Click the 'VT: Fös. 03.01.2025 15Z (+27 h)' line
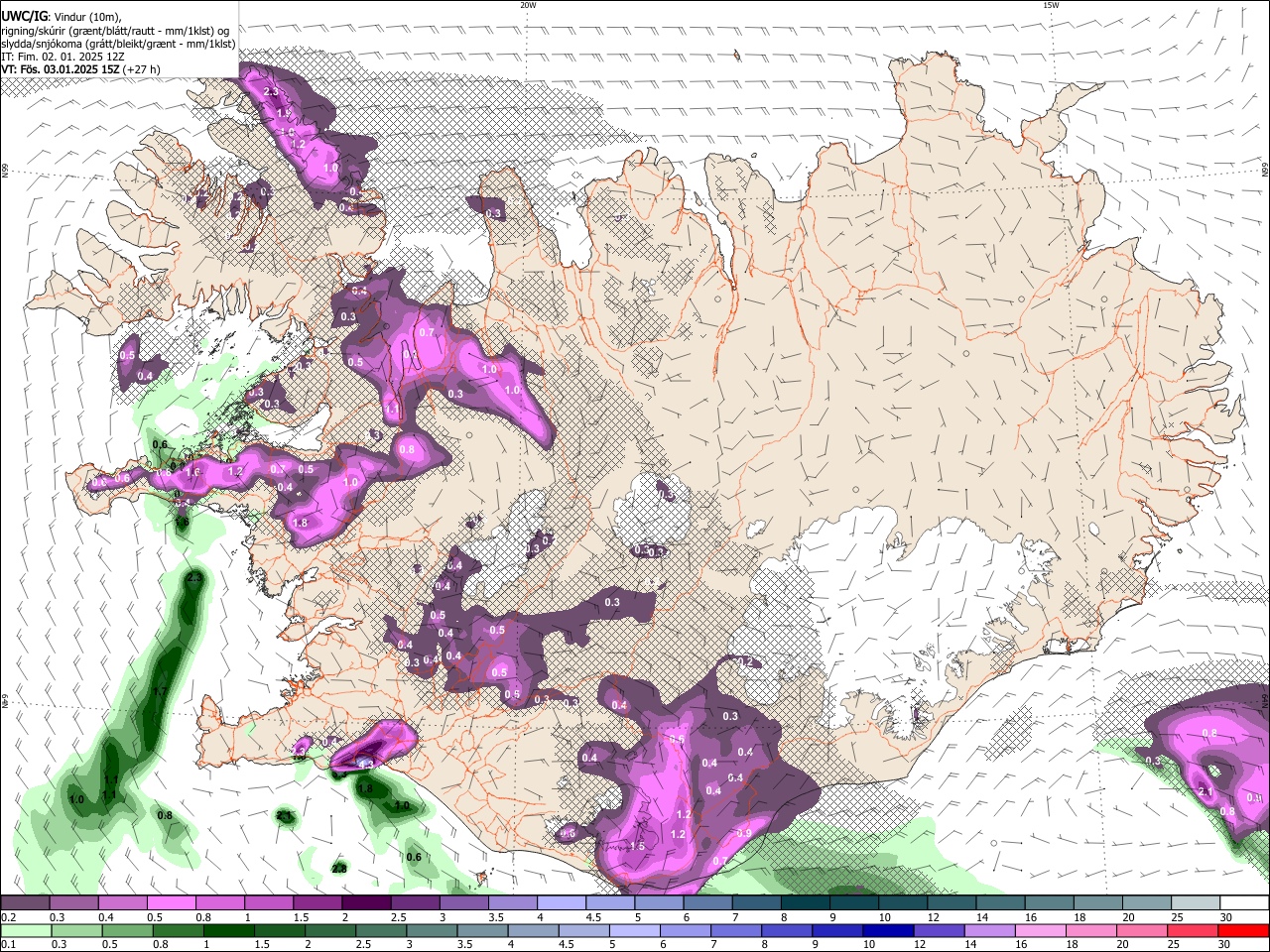 pos(79,69)
